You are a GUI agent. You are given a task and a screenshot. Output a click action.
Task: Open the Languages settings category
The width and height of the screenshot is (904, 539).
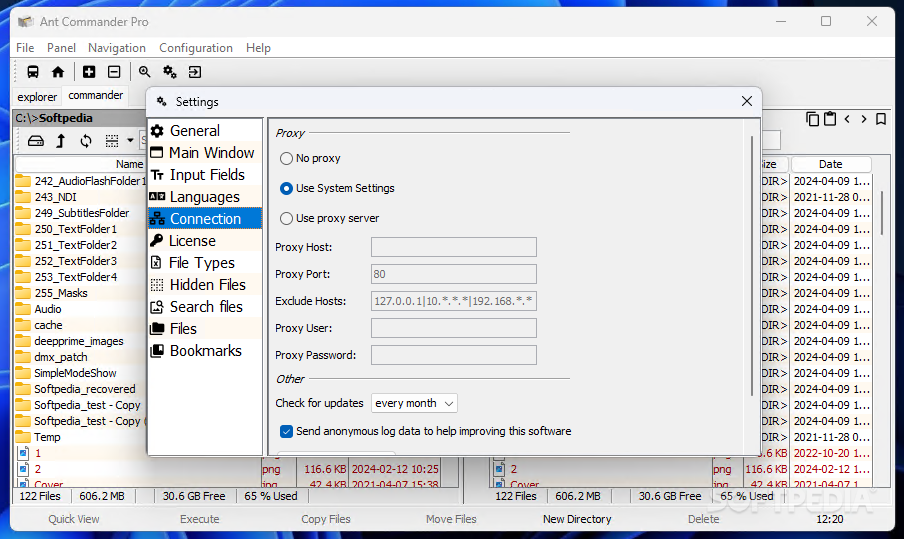click(x=205, y=197)
